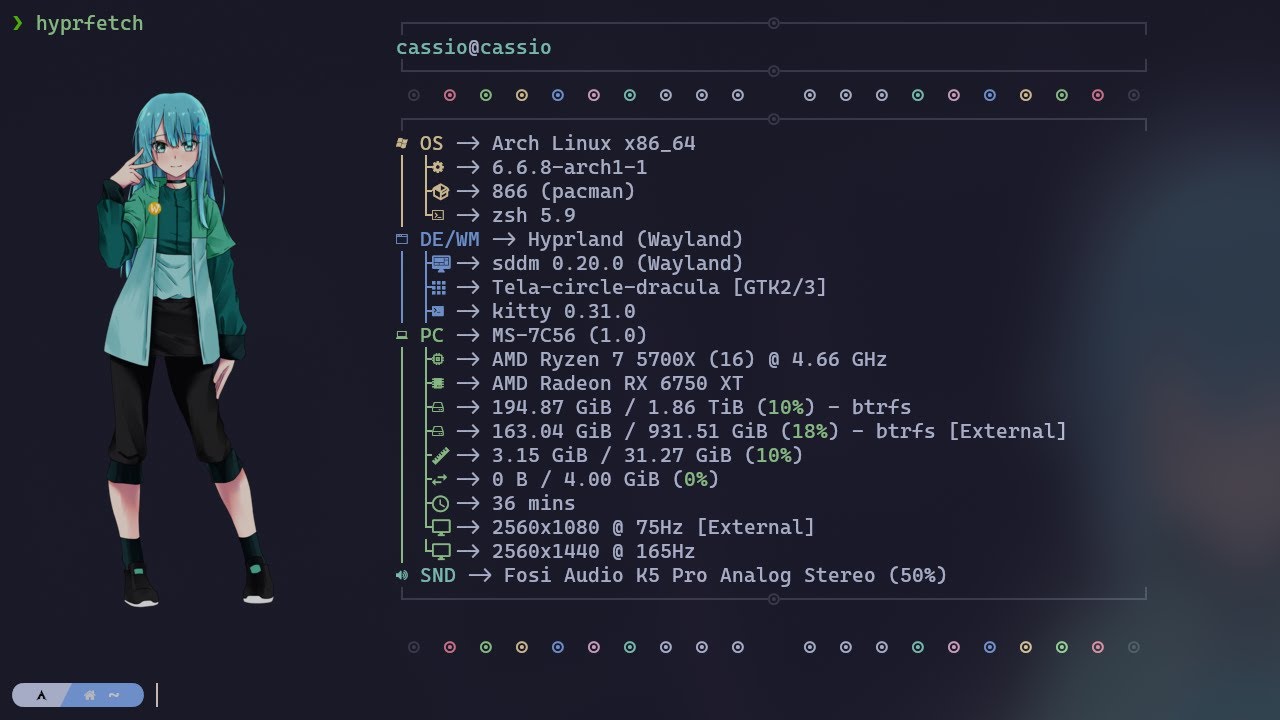Click the GPU card icon beside AMD Radeon RX
The image size is (1280, 720).
point(438,383)
